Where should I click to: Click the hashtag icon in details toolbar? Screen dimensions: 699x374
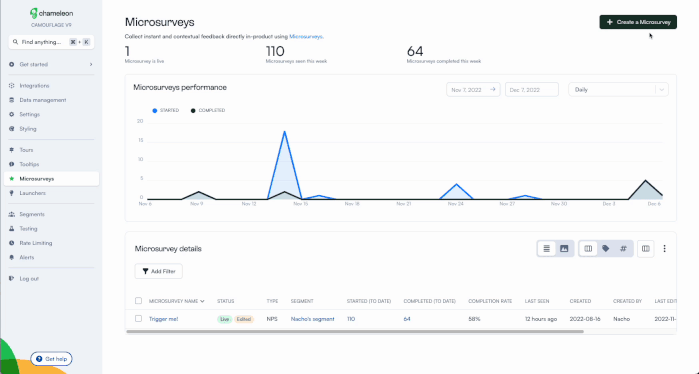point(623,249)
